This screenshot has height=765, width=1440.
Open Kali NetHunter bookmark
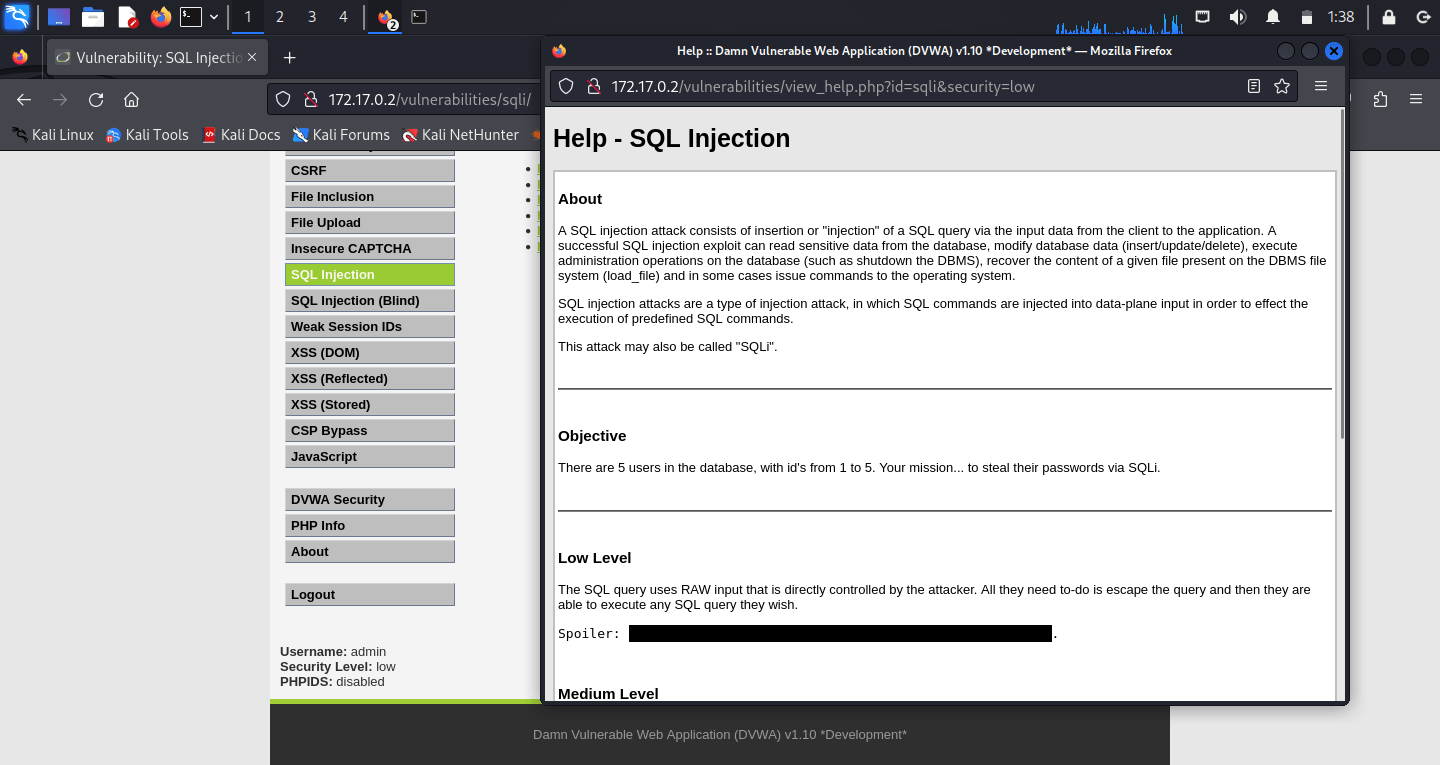tap(461, 134)
